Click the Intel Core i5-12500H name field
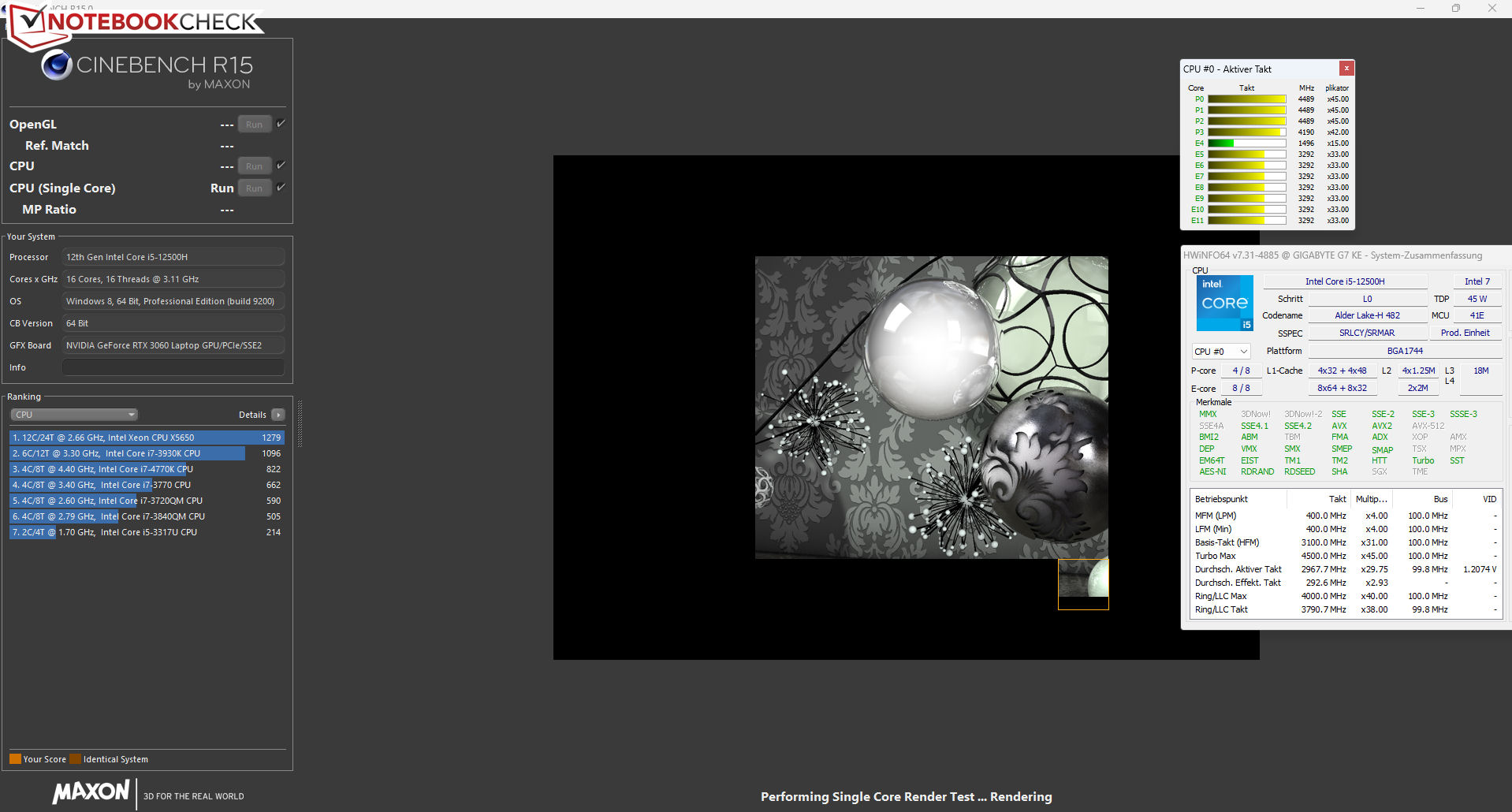The height and width of the screenshot is (812, 1512). 1345,281
